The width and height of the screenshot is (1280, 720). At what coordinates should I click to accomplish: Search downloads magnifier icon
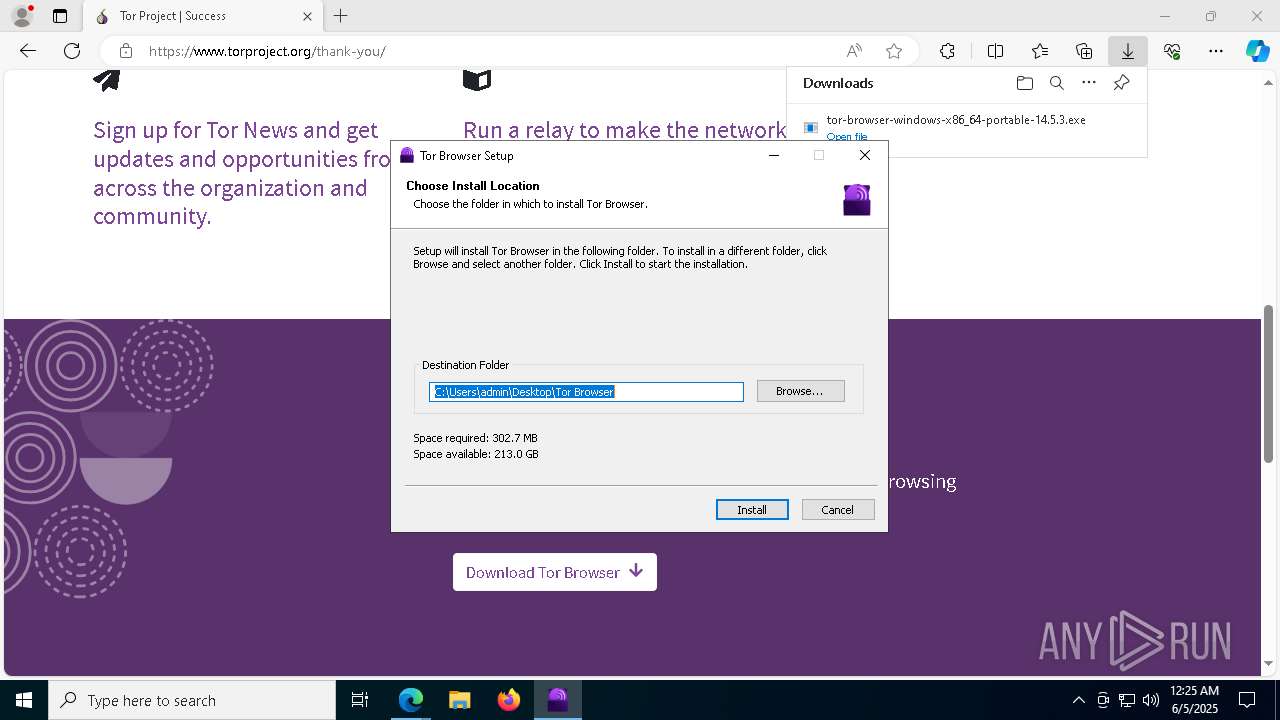(1057, 83)
